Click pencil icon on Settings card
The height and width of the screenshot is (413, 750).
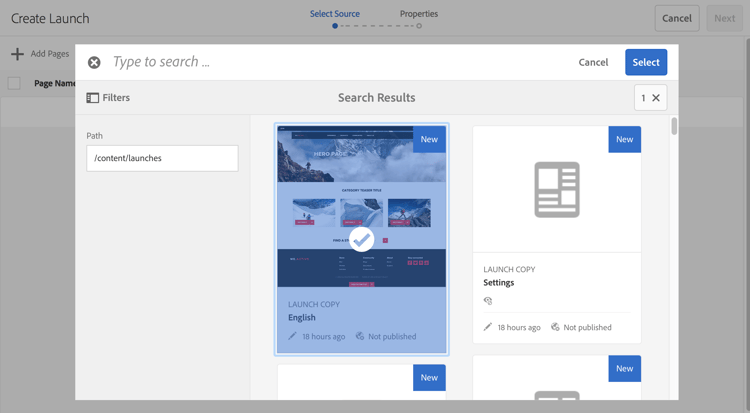coord(487,327)
